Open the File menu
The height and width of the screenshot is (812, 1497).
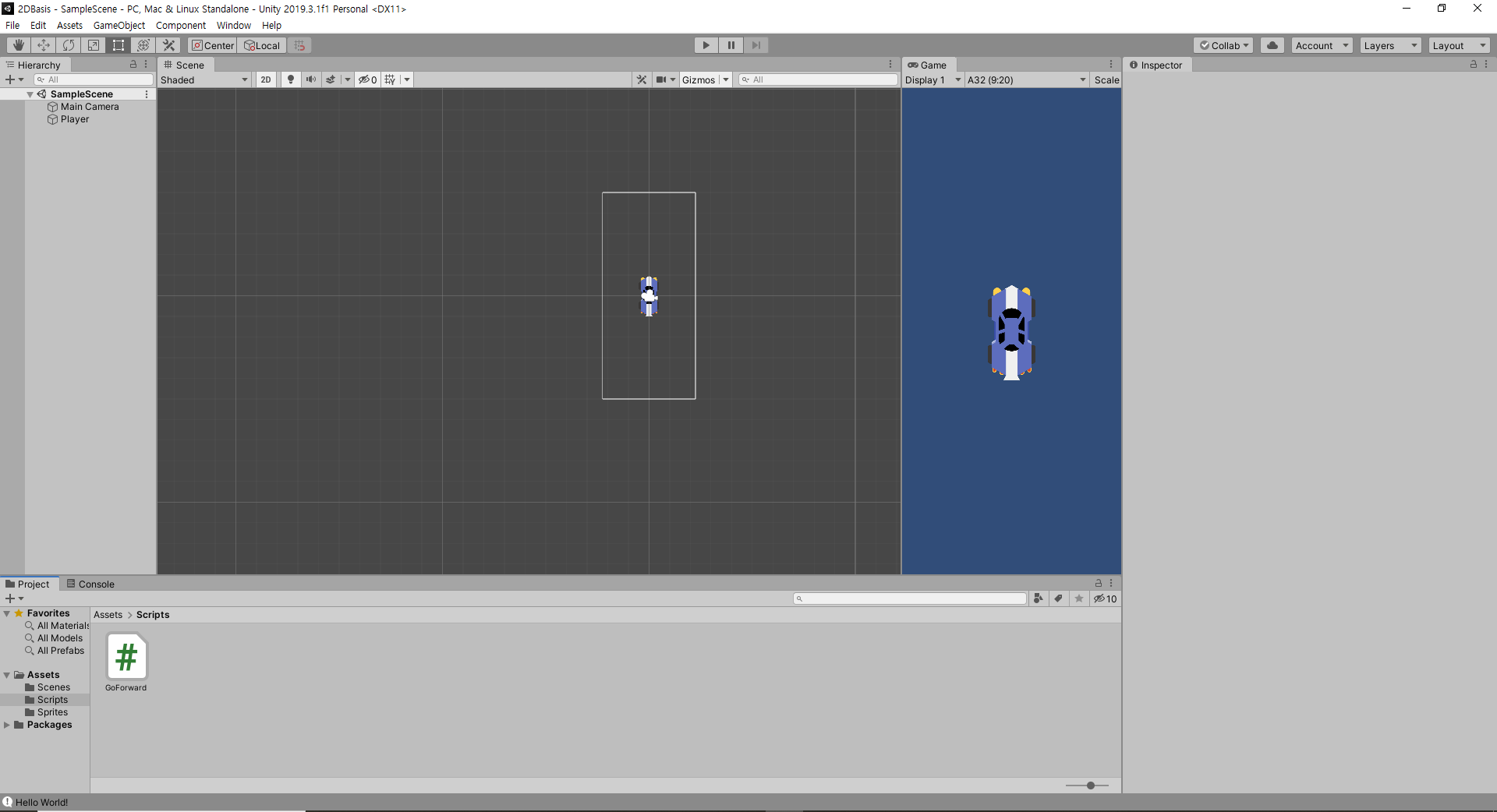(12, 25)
